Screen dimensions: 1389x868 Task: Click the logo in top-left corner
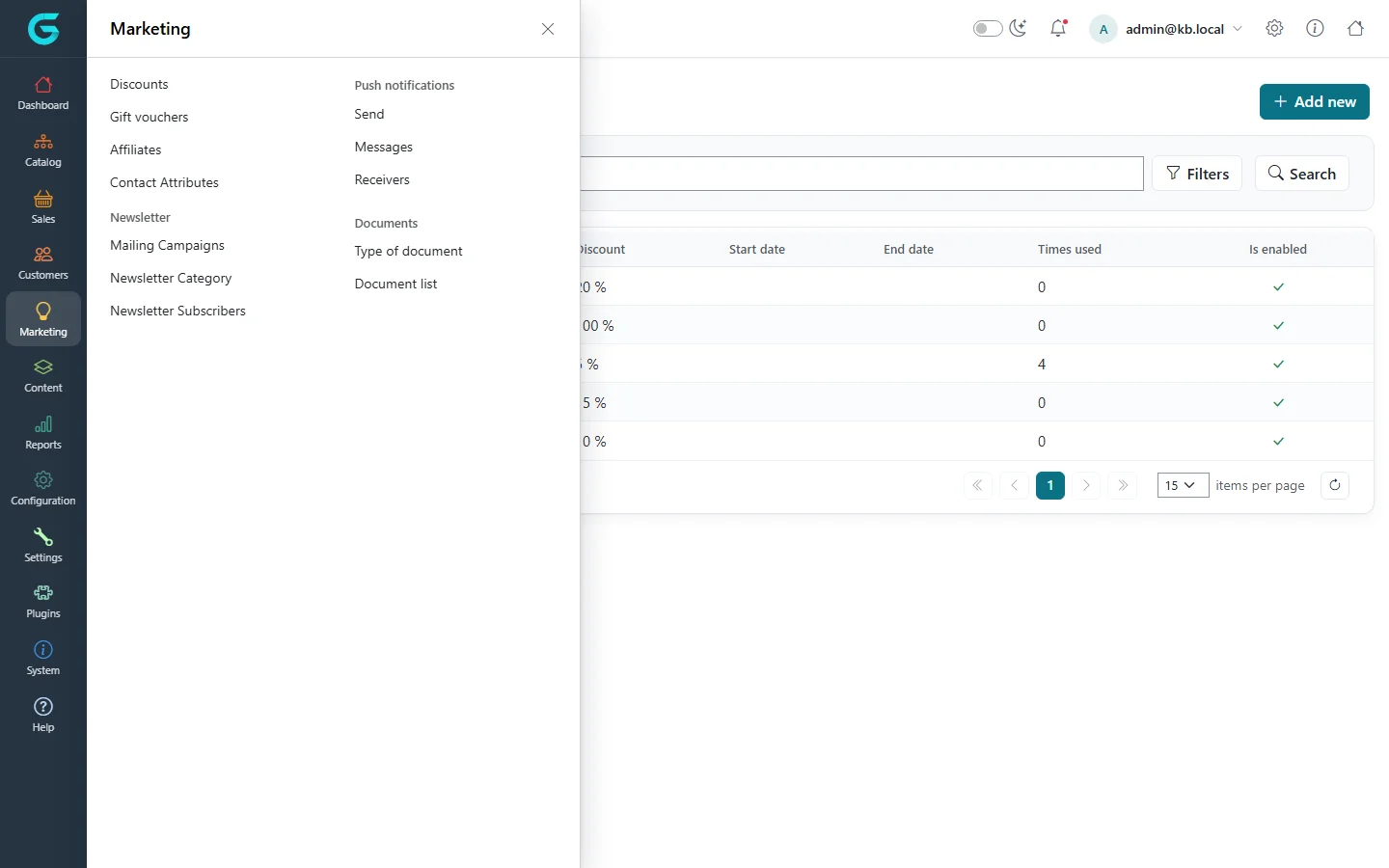coord(43,29)
